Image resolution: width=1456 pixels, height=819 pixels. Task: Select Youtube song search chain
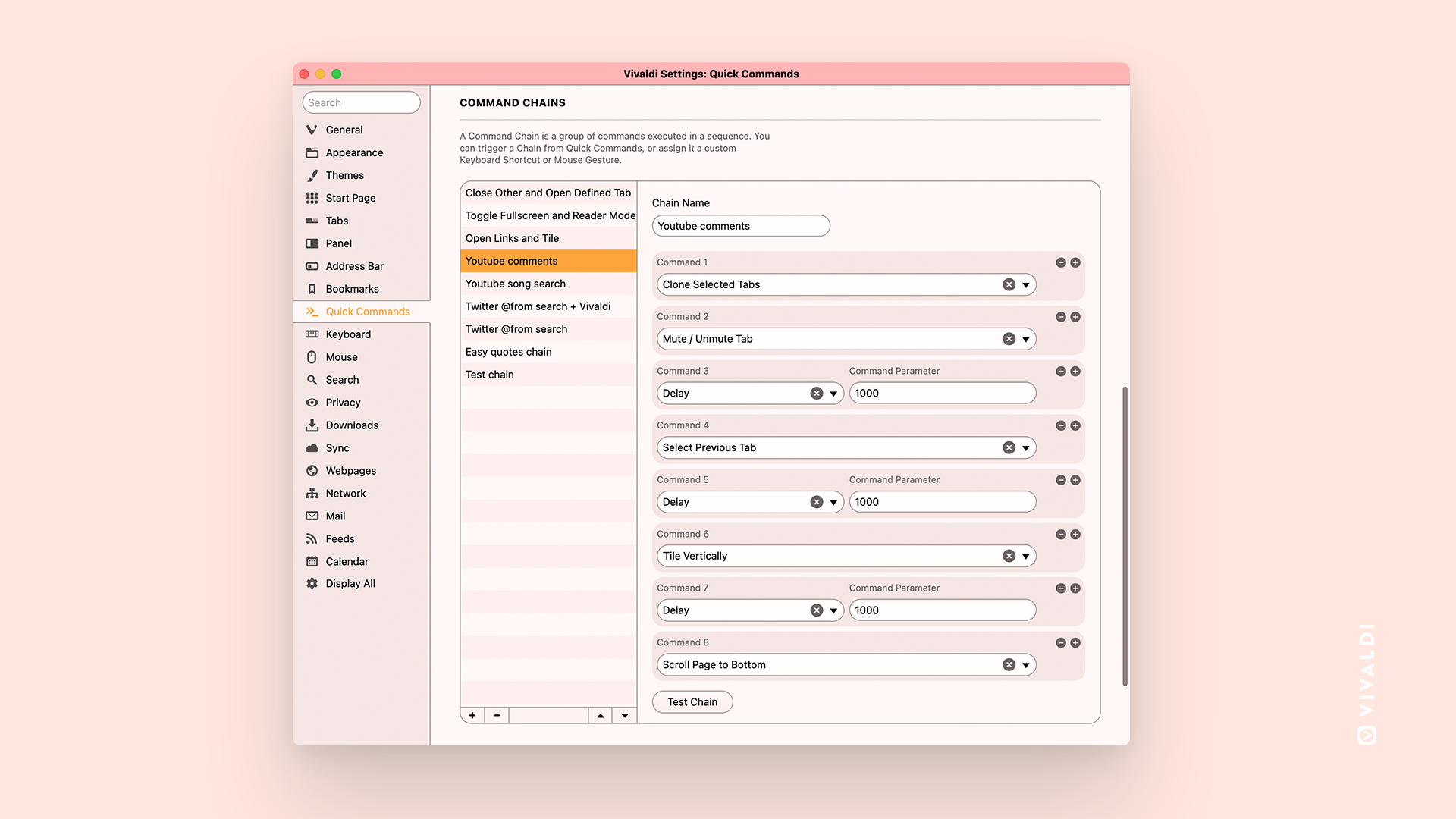tap(548, 284)
